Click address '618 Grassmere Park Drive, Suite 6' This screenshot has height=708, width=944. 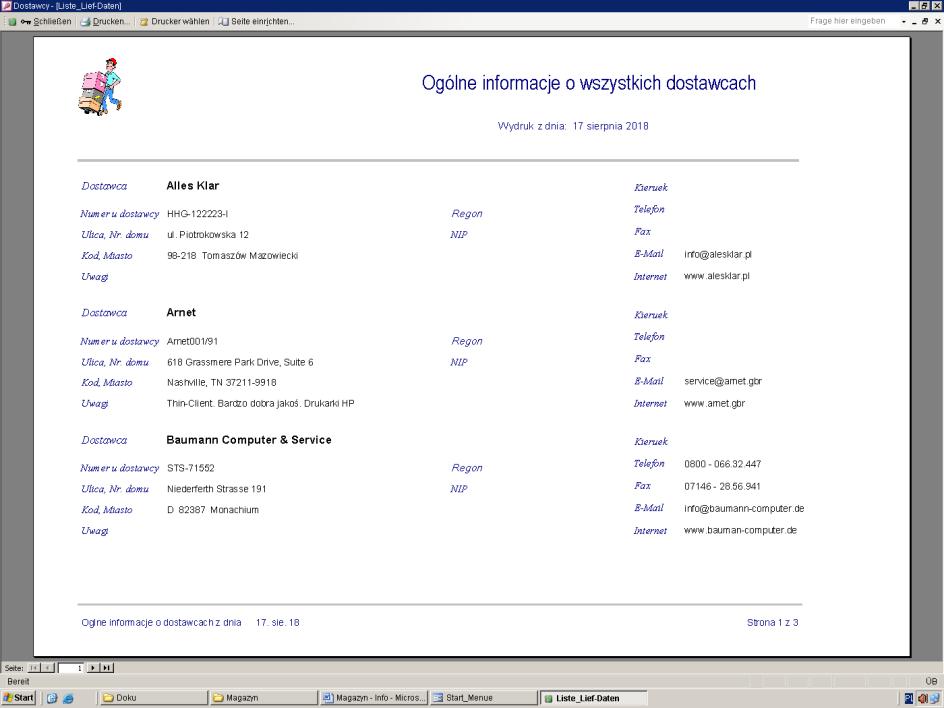pyautogui.click(x=240, y=362)
